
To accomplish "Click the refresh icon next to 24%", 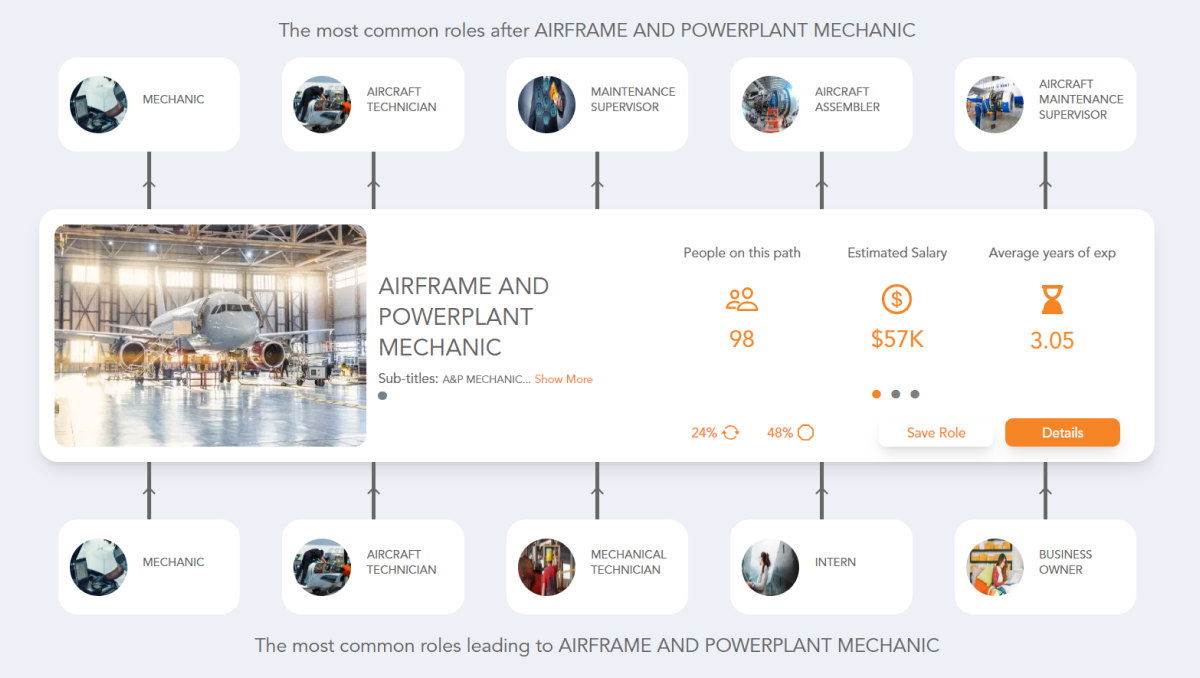I will click(729, 432).
